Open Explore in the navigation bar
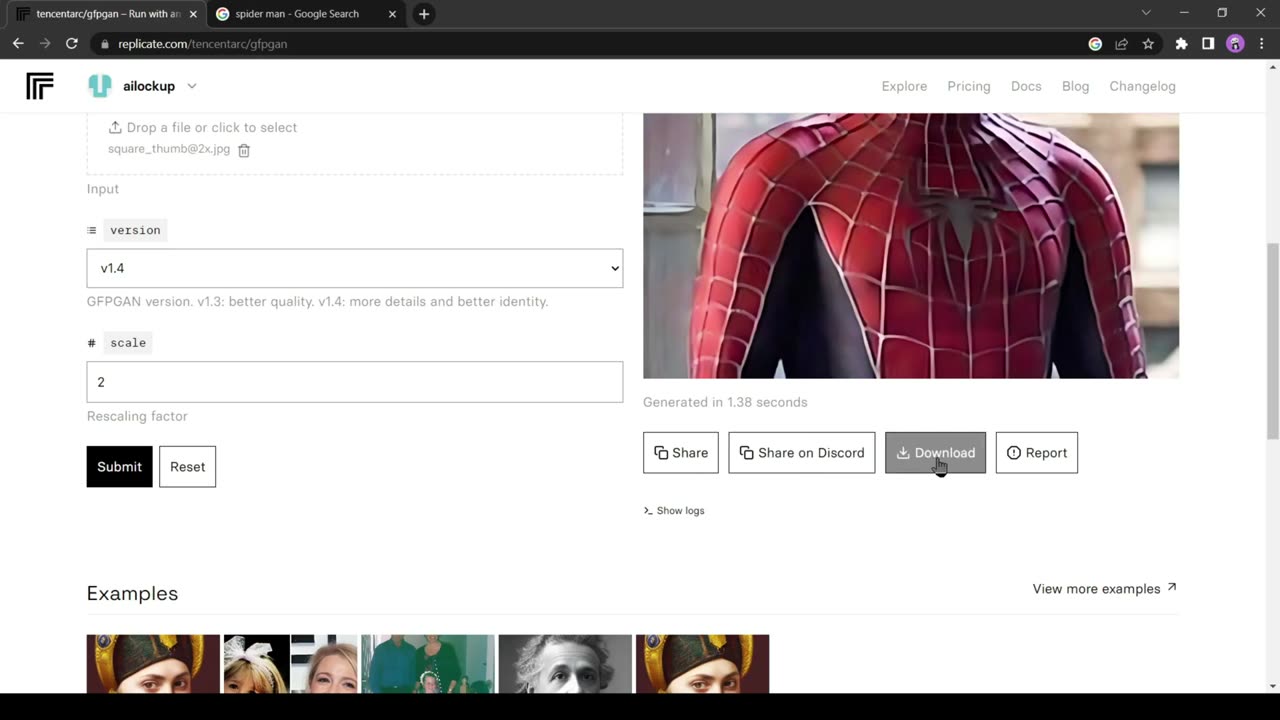Image resolution: width=1280 pixels, height=720 pixels. [904, 86]
